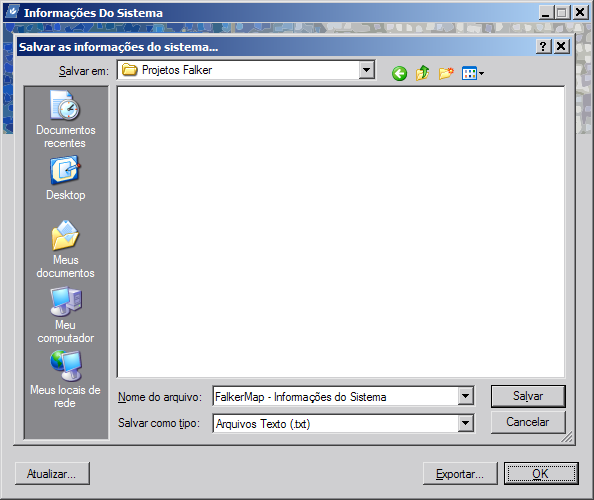Select Meu computador in places bar

point(66,315)
